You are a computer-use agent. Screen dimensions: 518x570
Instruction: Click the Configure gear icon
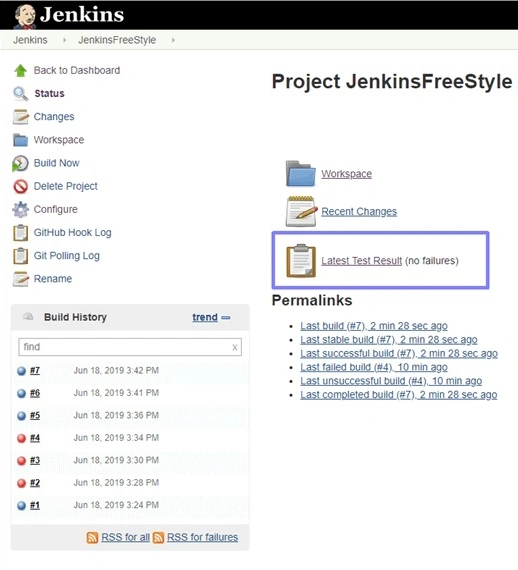pos(20,210)
